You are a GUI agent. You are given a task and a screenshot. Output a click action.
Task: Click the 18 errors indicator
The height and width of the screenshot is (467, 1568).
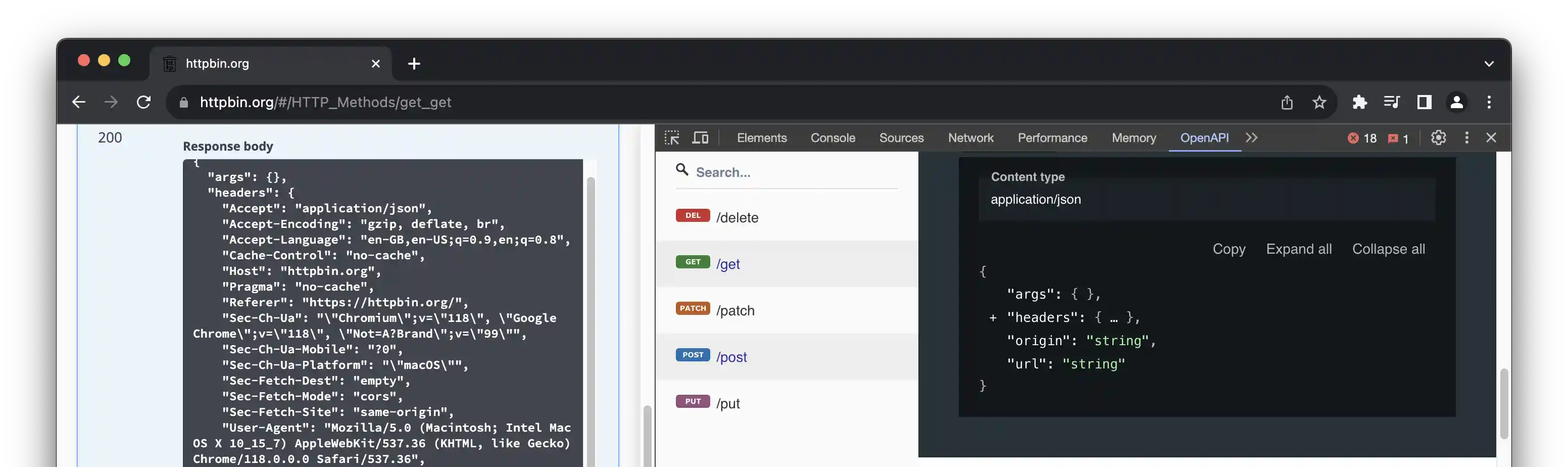[1362, 138]
